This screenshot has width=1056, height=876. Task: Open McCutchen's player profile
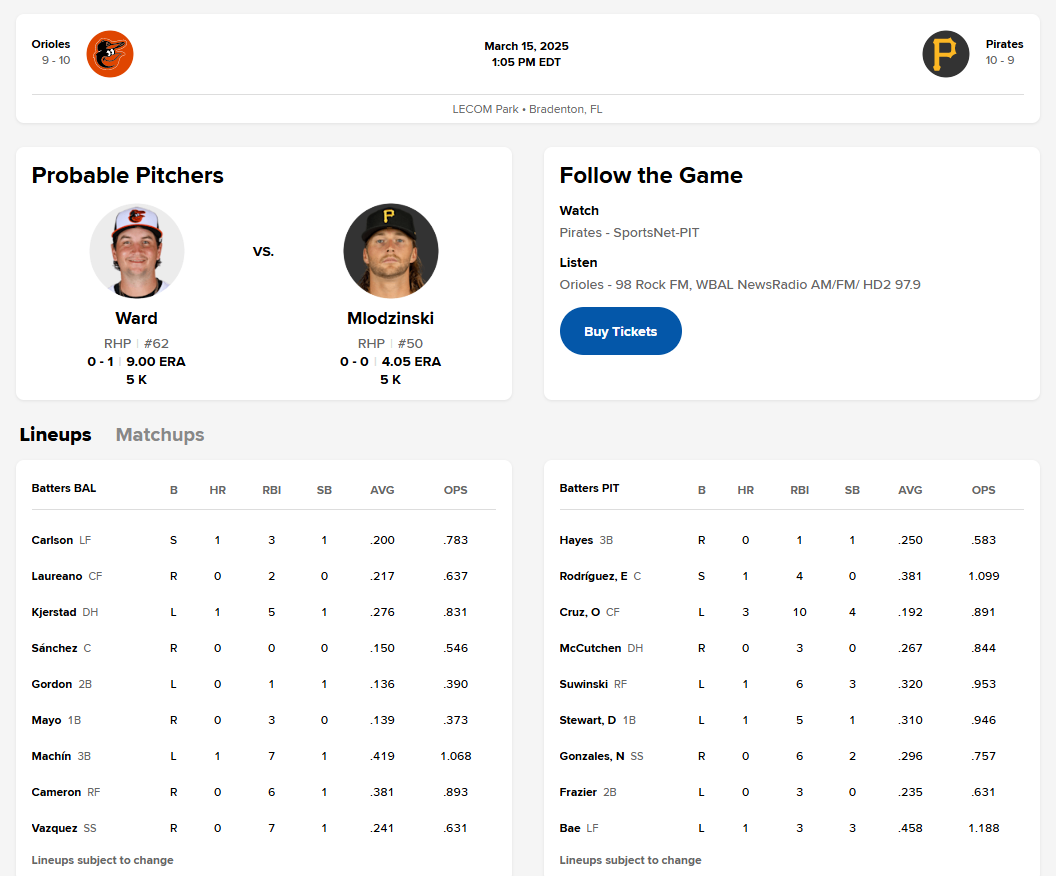coord(590,648)
